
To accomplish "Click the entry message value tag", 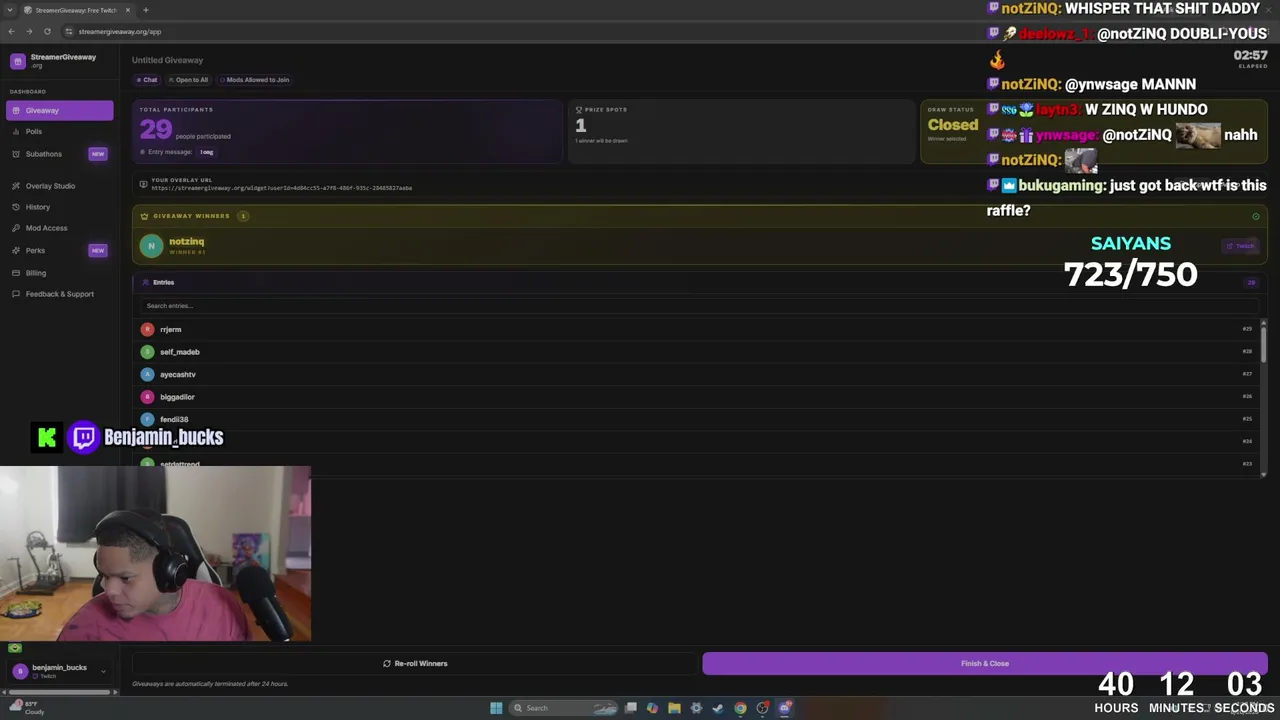I will coord(206,152).
